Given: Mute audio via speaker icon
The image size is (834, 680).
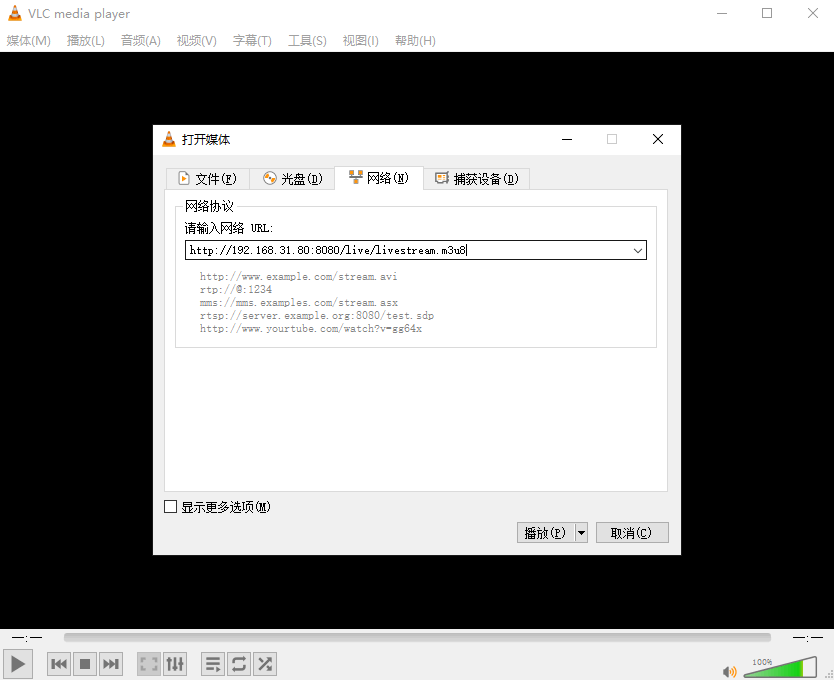Looking at the screenshot, I should pos(729,671).
